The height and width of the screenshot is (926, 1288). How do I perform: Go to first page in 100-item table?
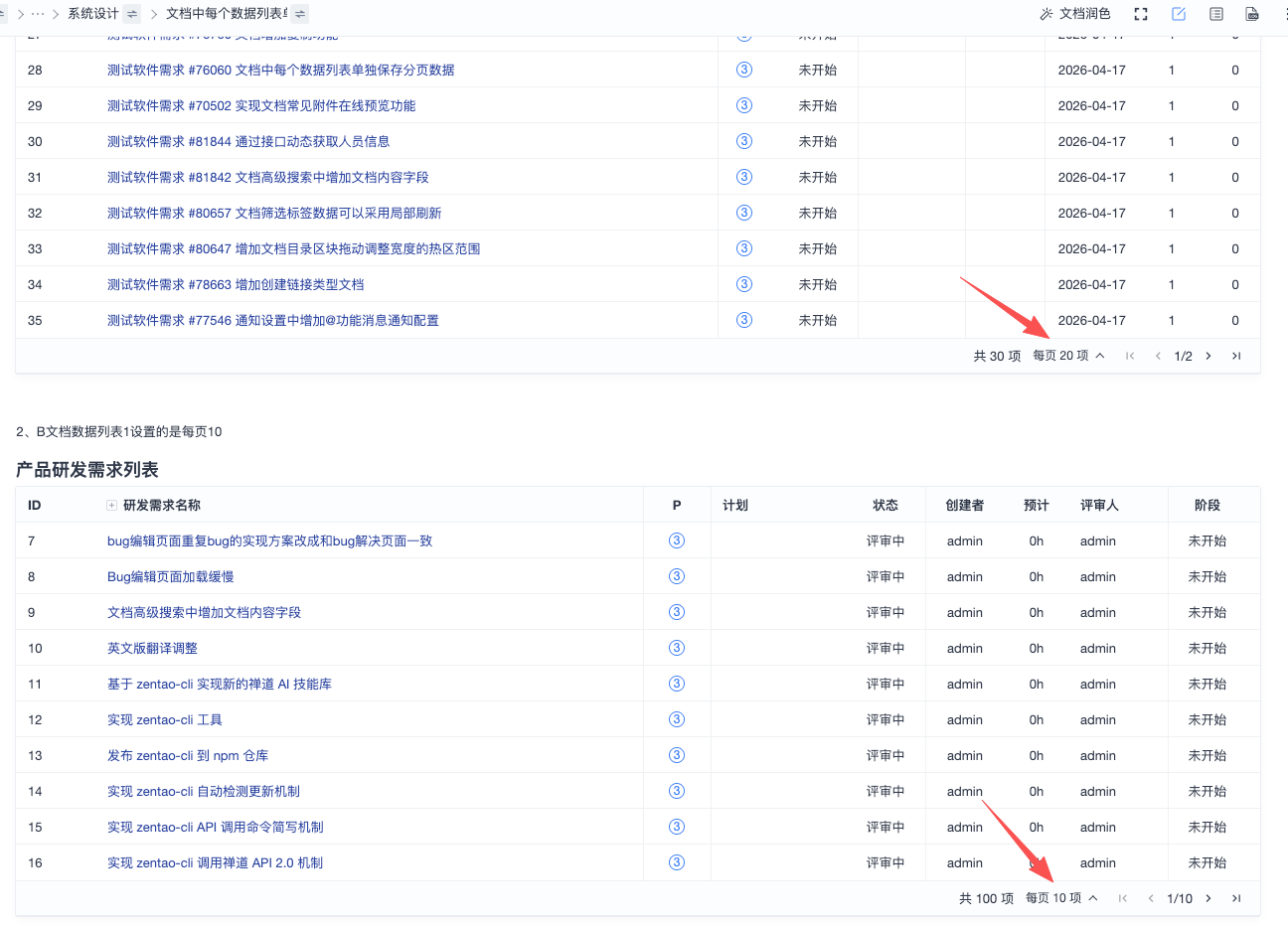tap(1123, 898)
